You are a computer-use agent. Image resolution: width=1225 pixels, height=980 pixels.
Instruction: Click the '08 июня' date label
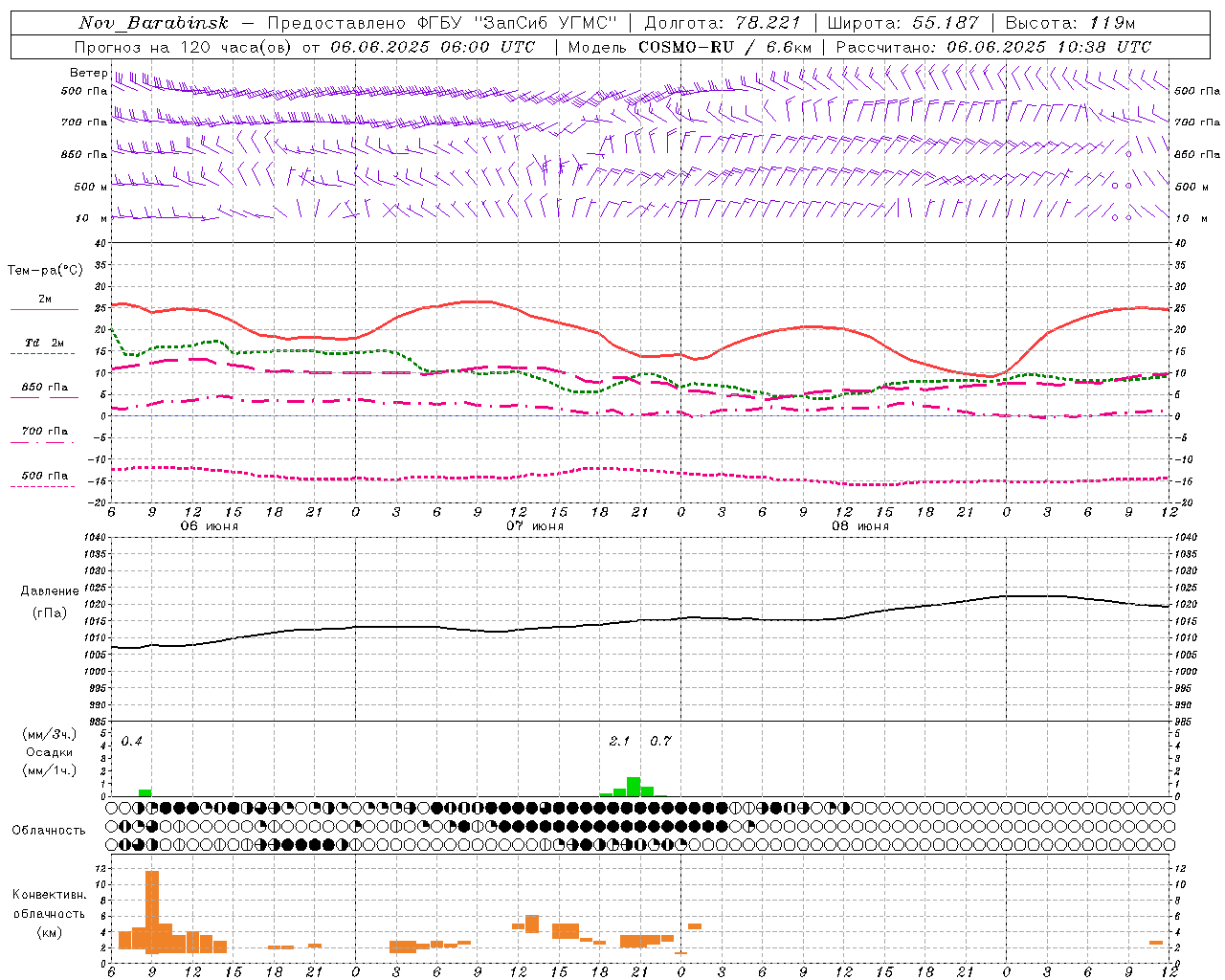tap(860, 526)
